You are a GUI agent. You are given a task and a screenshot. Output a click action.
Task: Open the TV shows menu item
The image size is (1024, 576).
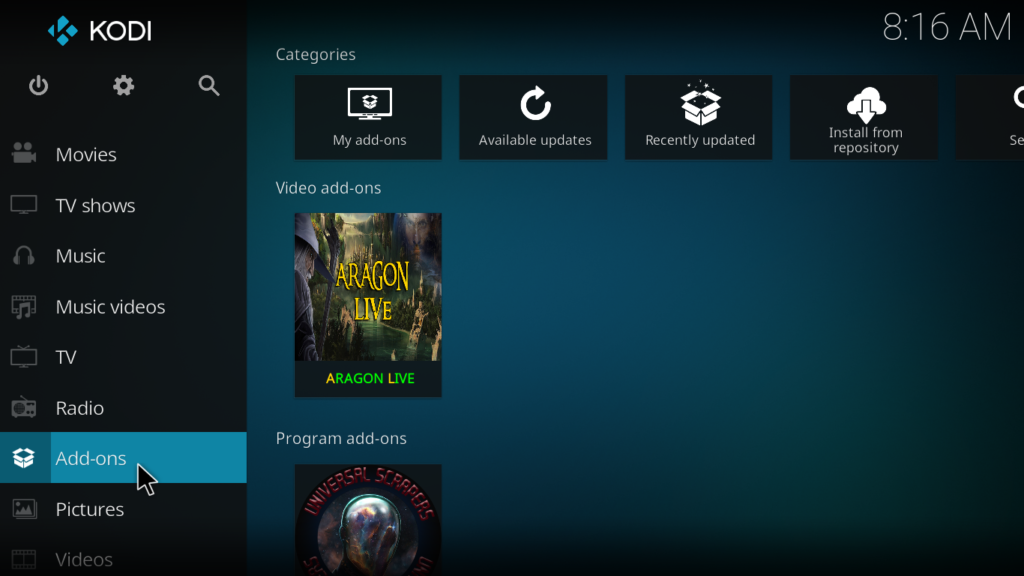[x=123, y=205]
